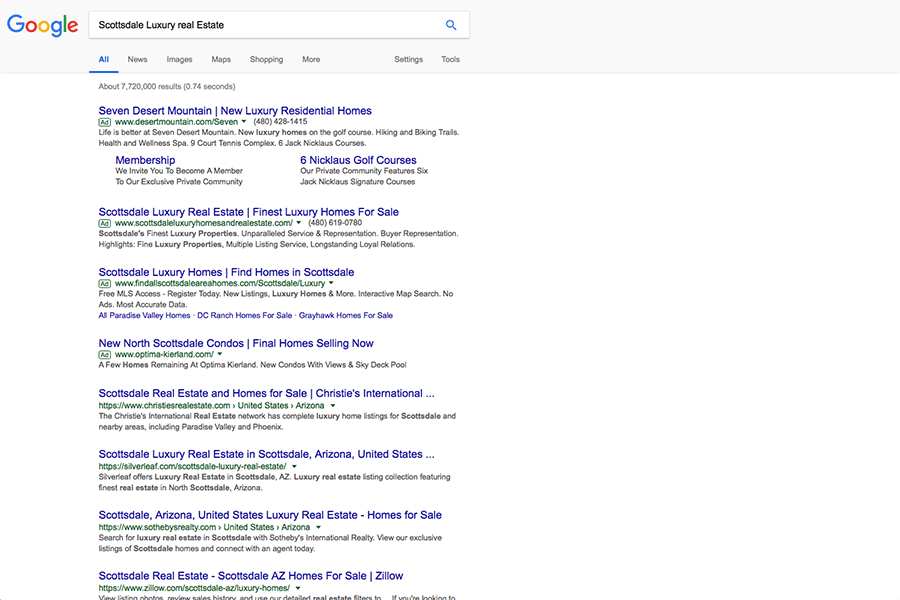Open Christie's International real estate result
The image size is (900, 600).
[x=266, y=393]
